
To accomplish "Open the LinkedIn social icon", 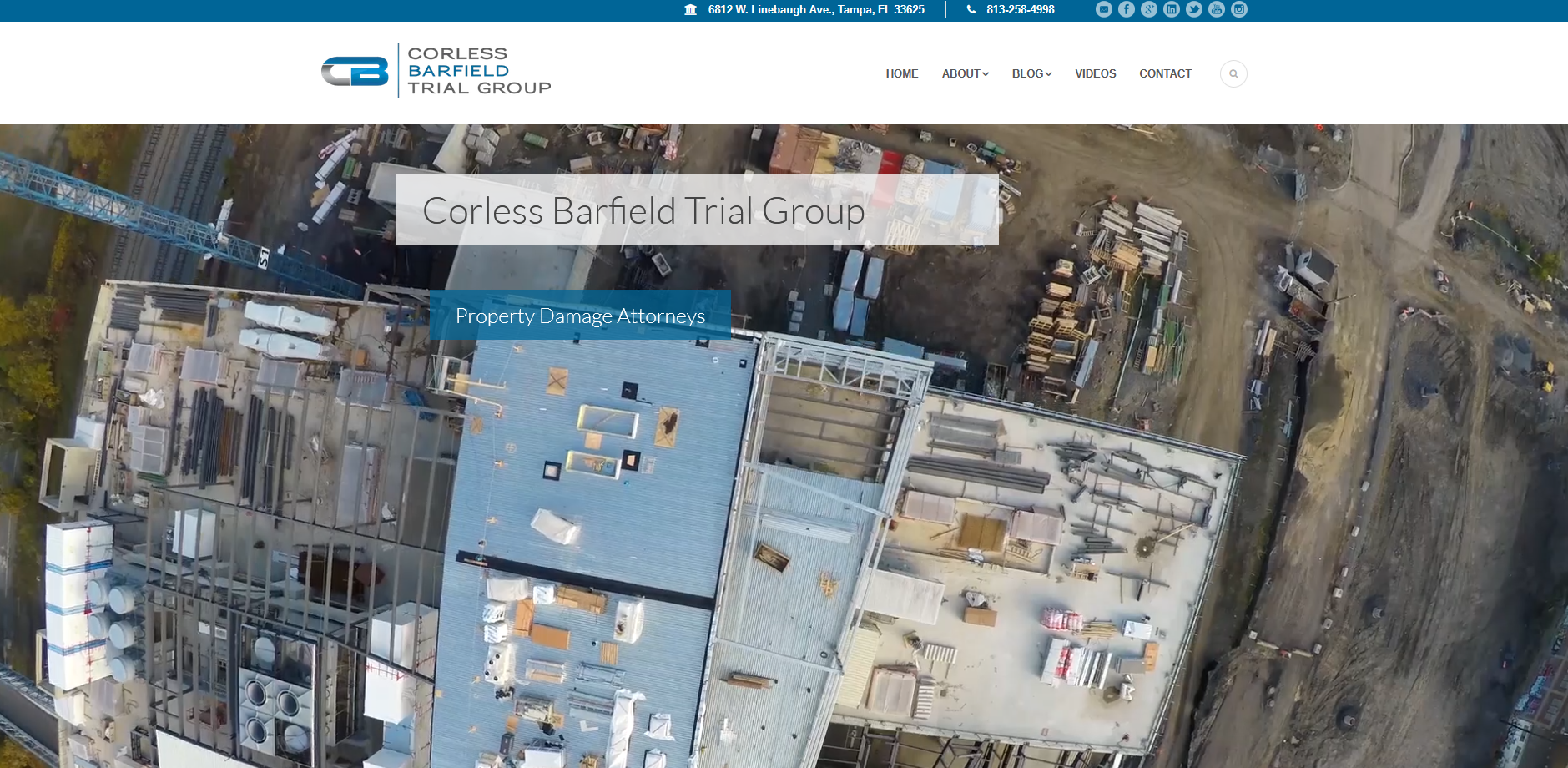I will coord(1172,9).
